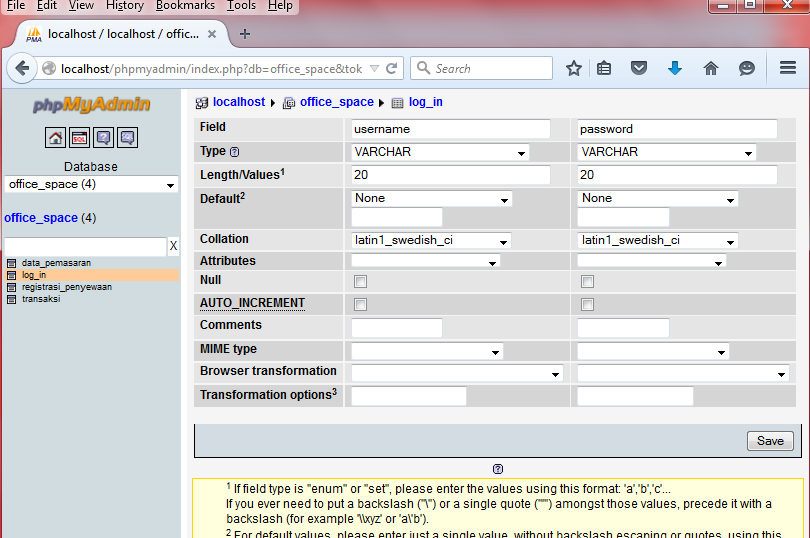The width and height of the screenshot is (810, 538).
Task: Click the table filter input in sidebar
Action: (86, 246)
